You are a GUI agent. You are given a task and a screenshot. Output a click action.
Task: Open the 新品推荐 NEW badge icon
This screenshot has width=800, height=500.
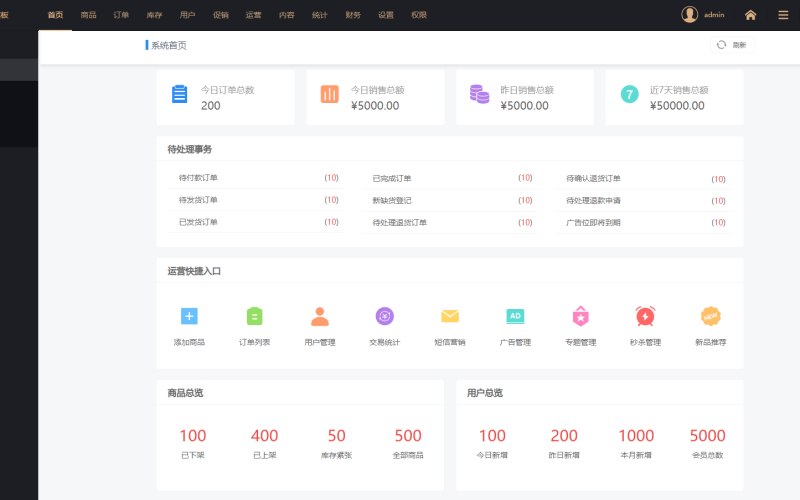710,316
